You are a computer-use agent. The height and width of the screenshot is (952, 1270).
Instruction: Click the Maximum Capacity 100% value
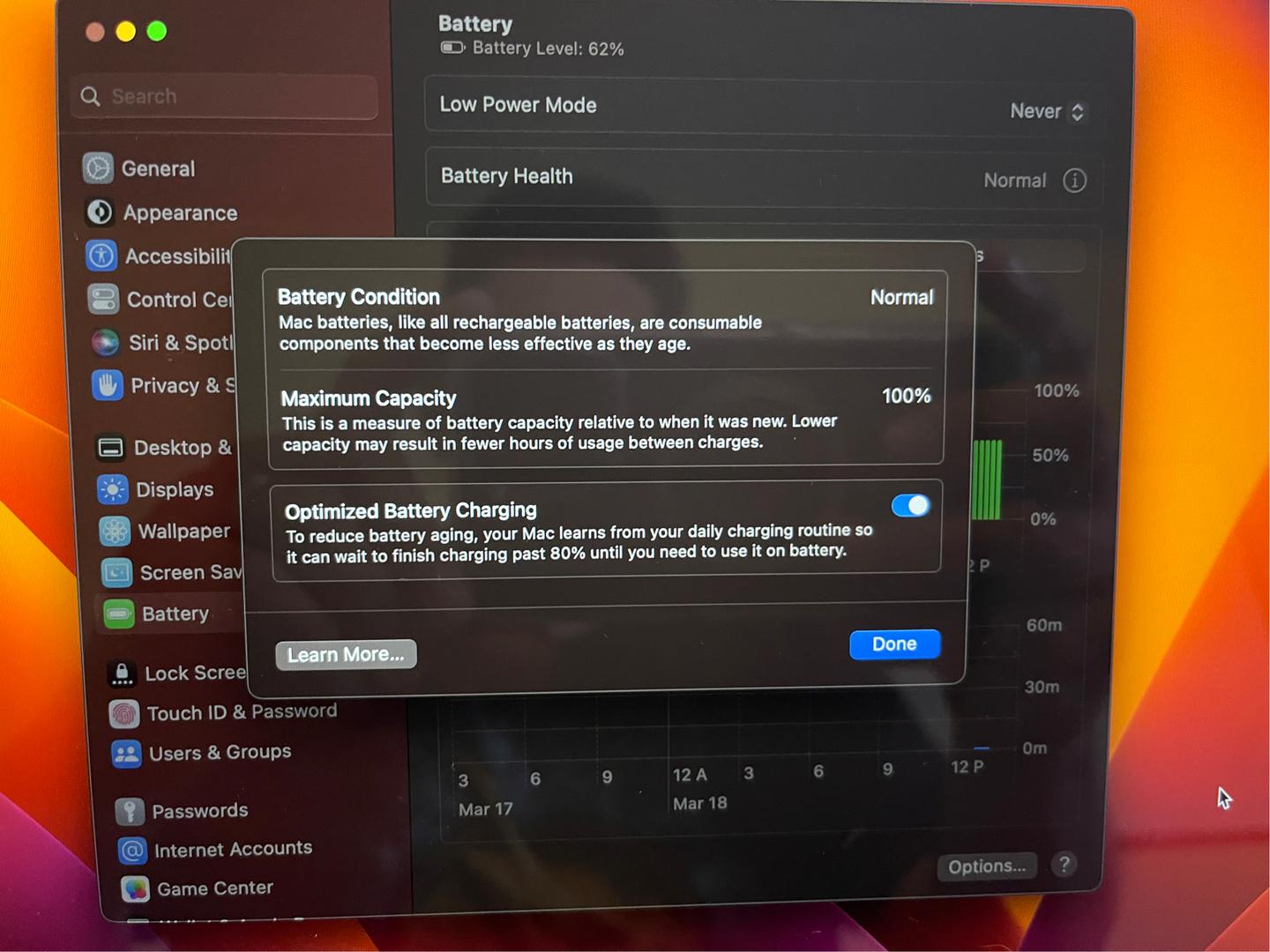pyautogui.click(x=907, y=396)
